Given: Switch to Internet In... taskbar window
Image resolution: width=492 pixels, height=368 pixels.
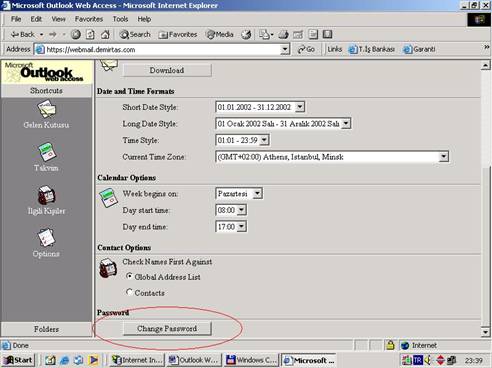Looking at the screenshot, I should click(137, 360).
